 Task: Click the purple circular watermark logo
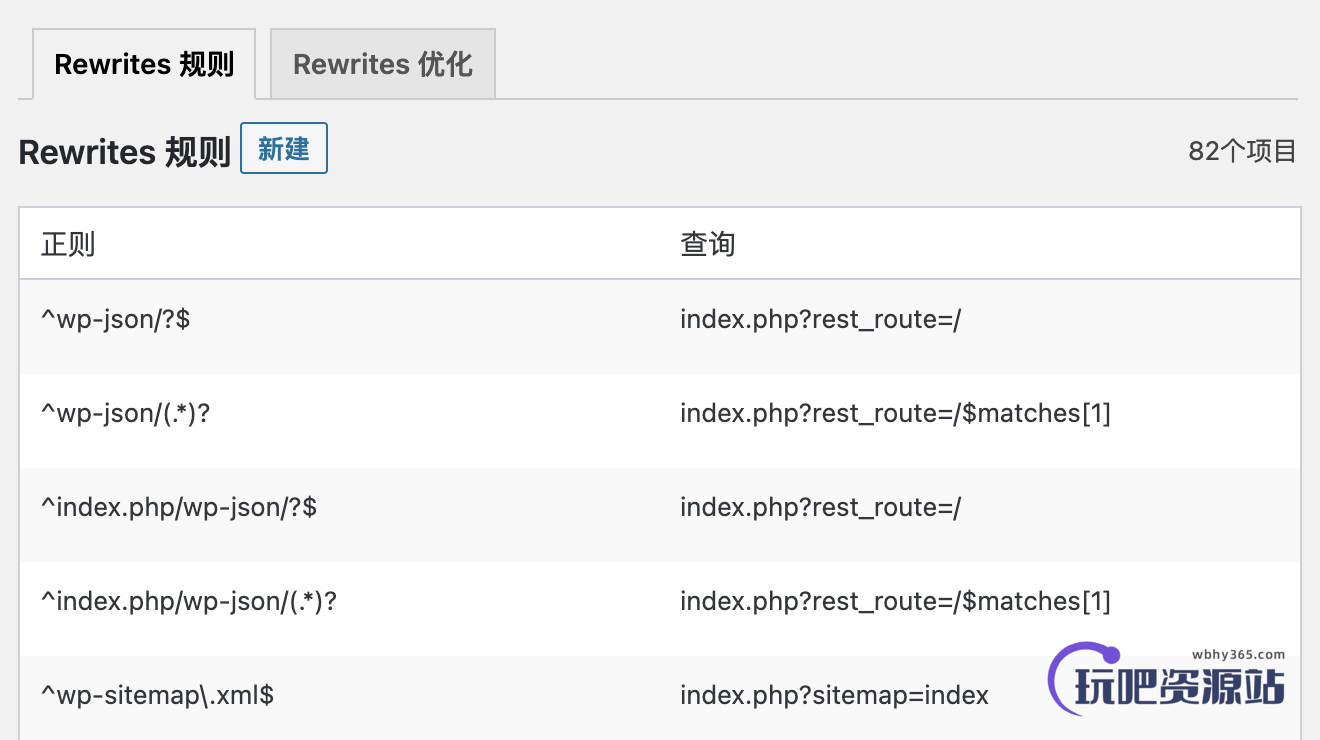tap(1062, 680)
